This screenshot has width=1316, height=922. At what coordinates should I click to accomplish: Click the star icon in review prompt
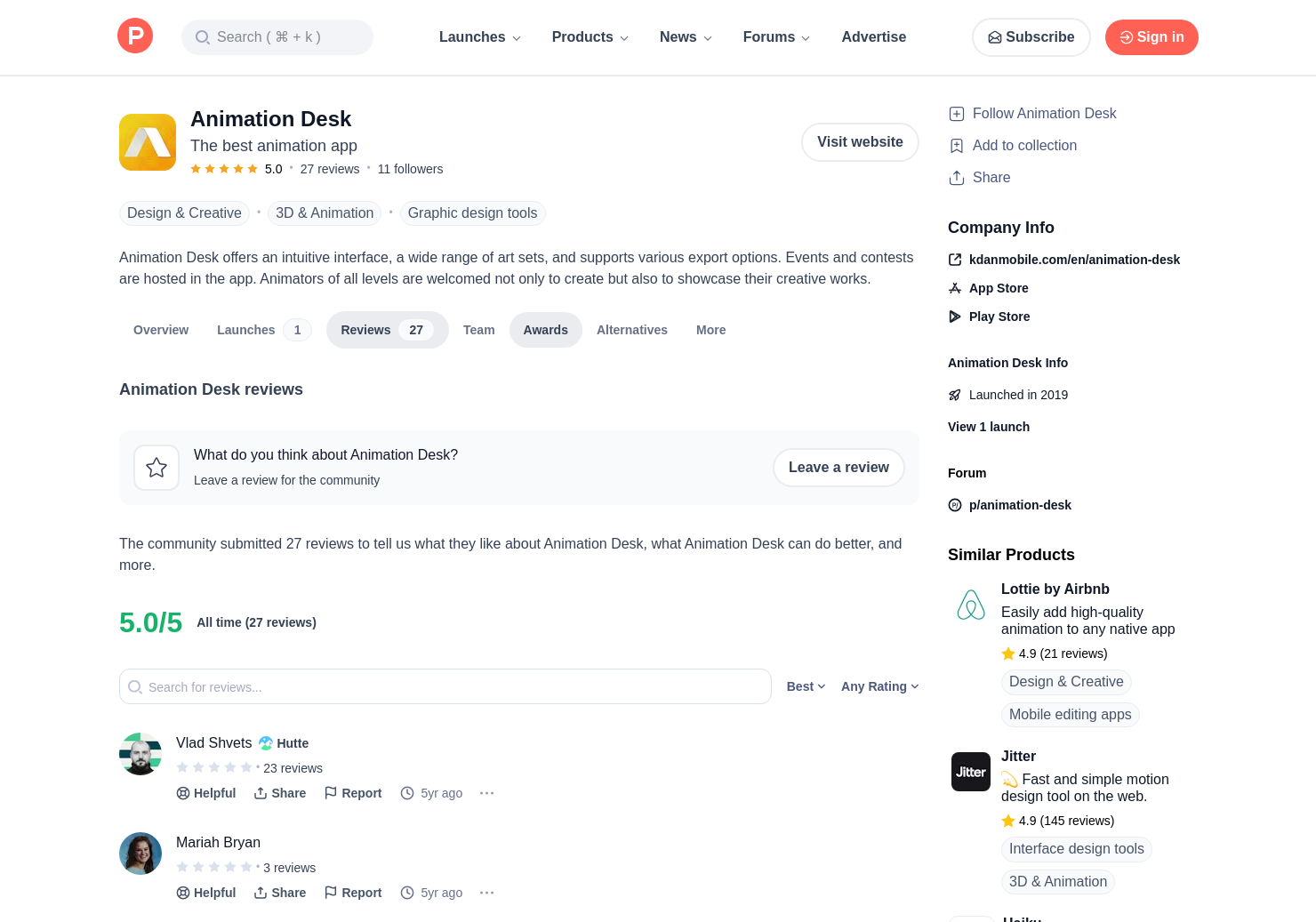pyautogui.click(x=156, y=468)
